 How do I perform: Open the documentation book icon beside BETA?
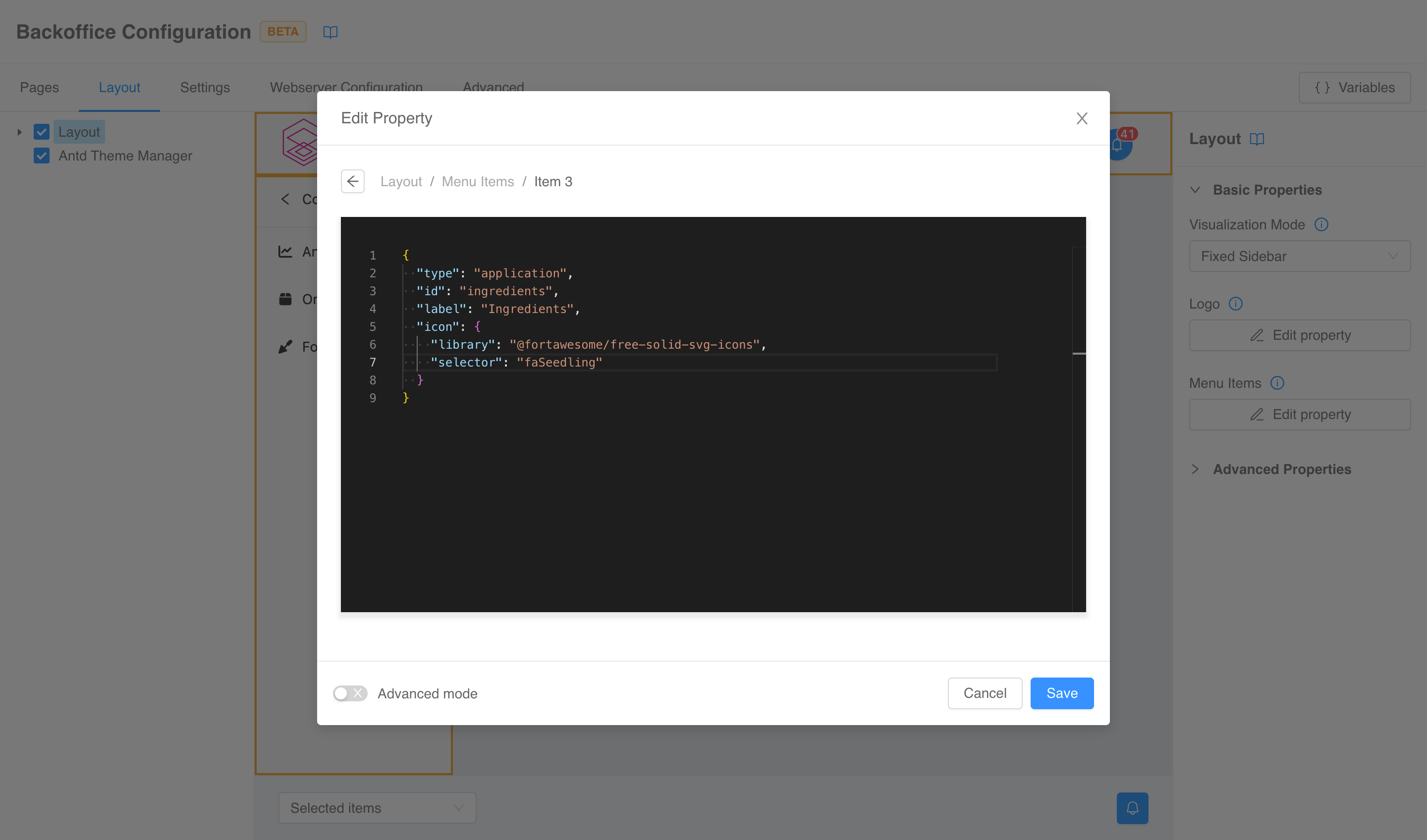[330, 32]
